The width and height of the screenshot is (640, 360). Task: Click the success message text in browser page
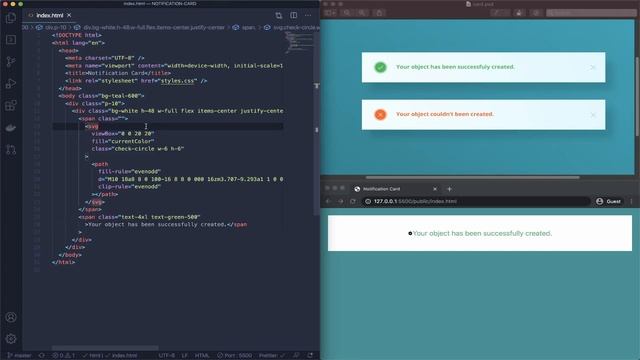click(x=482, y=233)
